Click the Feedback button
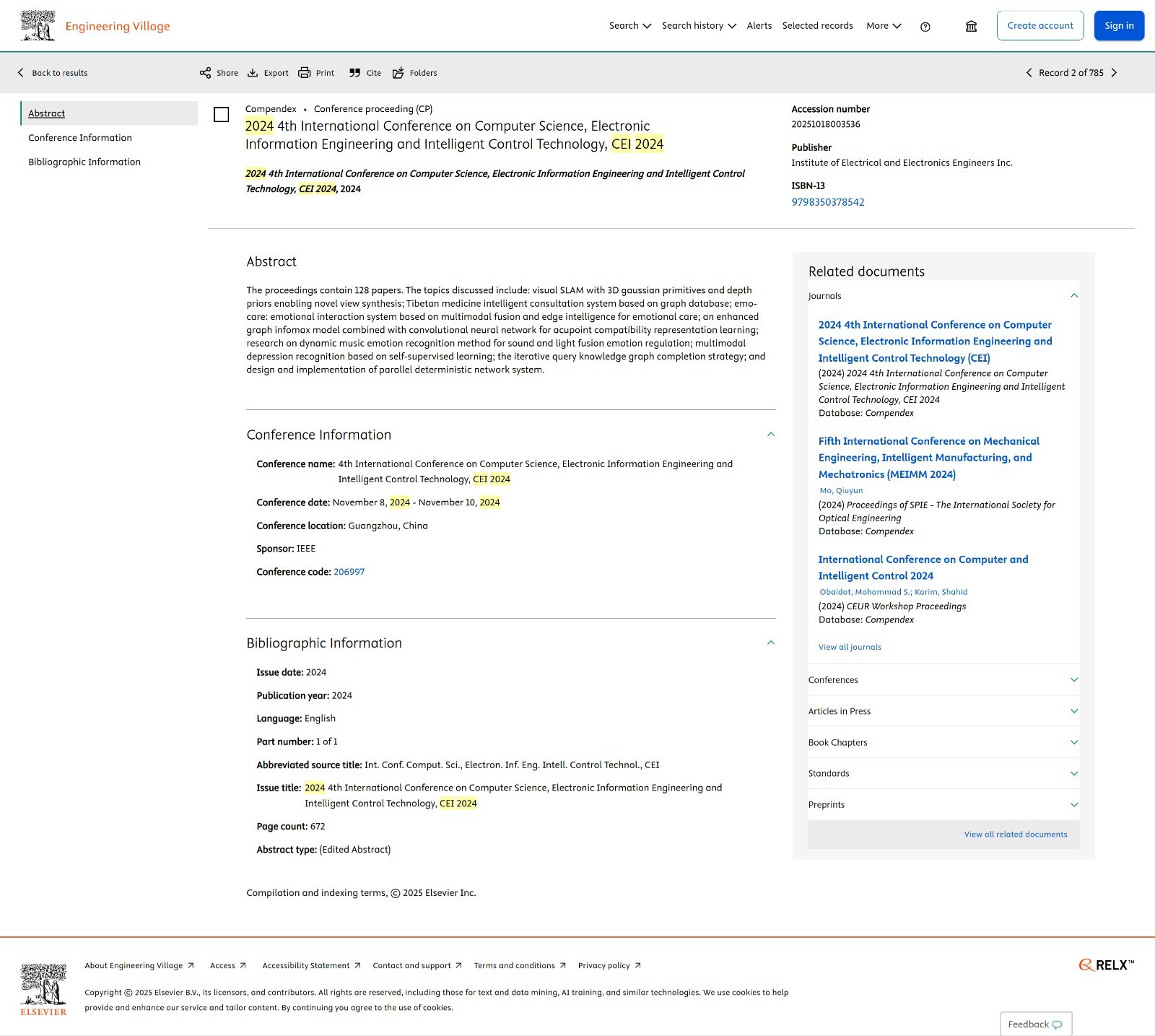Screen dimensions: 1155x1036 click(x=1035, y=1024)
